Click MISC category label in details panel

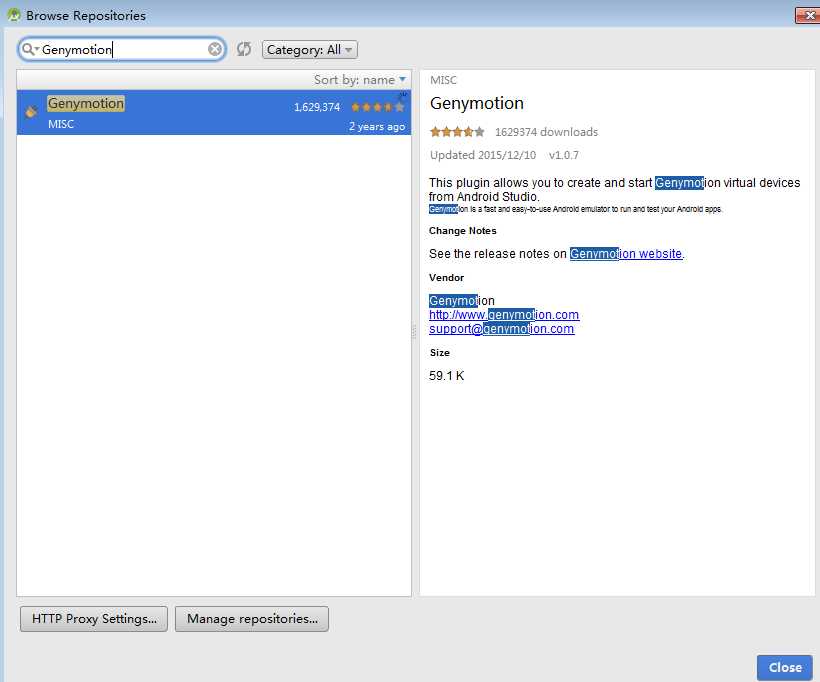click(443, 80)
